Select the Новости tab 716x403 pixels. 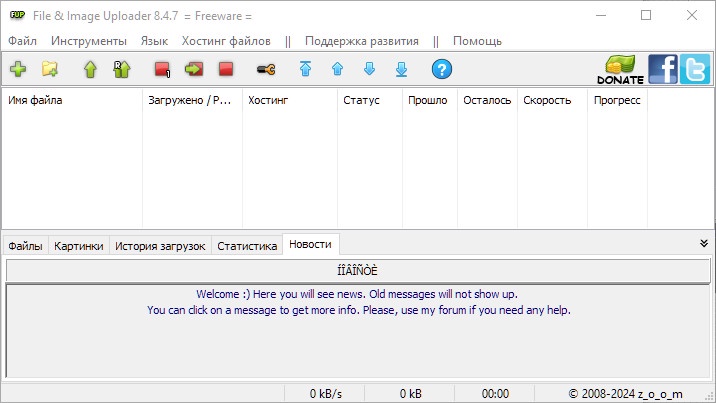tap(311, 244)
